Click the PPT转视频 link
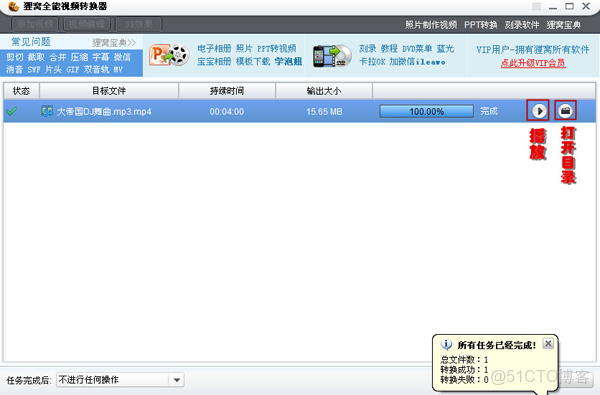This screenshot has height=395, width=600. [276, 49]
